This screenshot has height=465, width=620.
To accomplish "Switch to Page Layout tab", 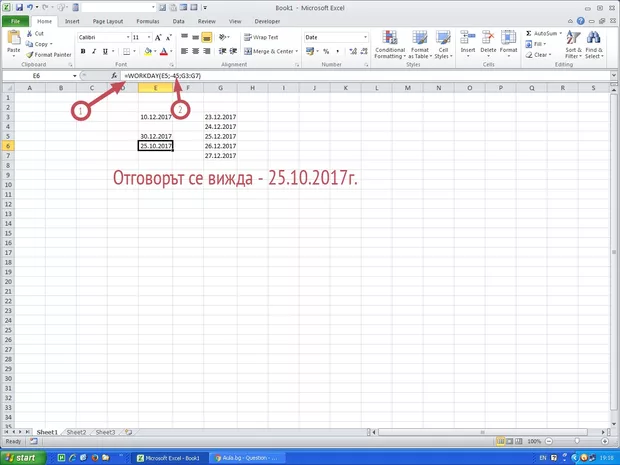I will click(x=108, y=21).
